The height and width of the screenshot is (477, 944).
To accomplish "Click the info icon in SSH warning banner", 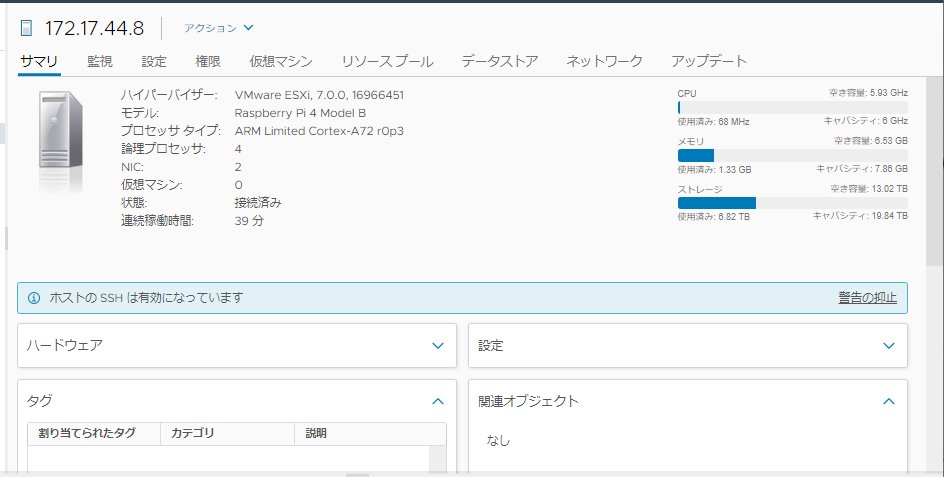I will coord(34,298).
